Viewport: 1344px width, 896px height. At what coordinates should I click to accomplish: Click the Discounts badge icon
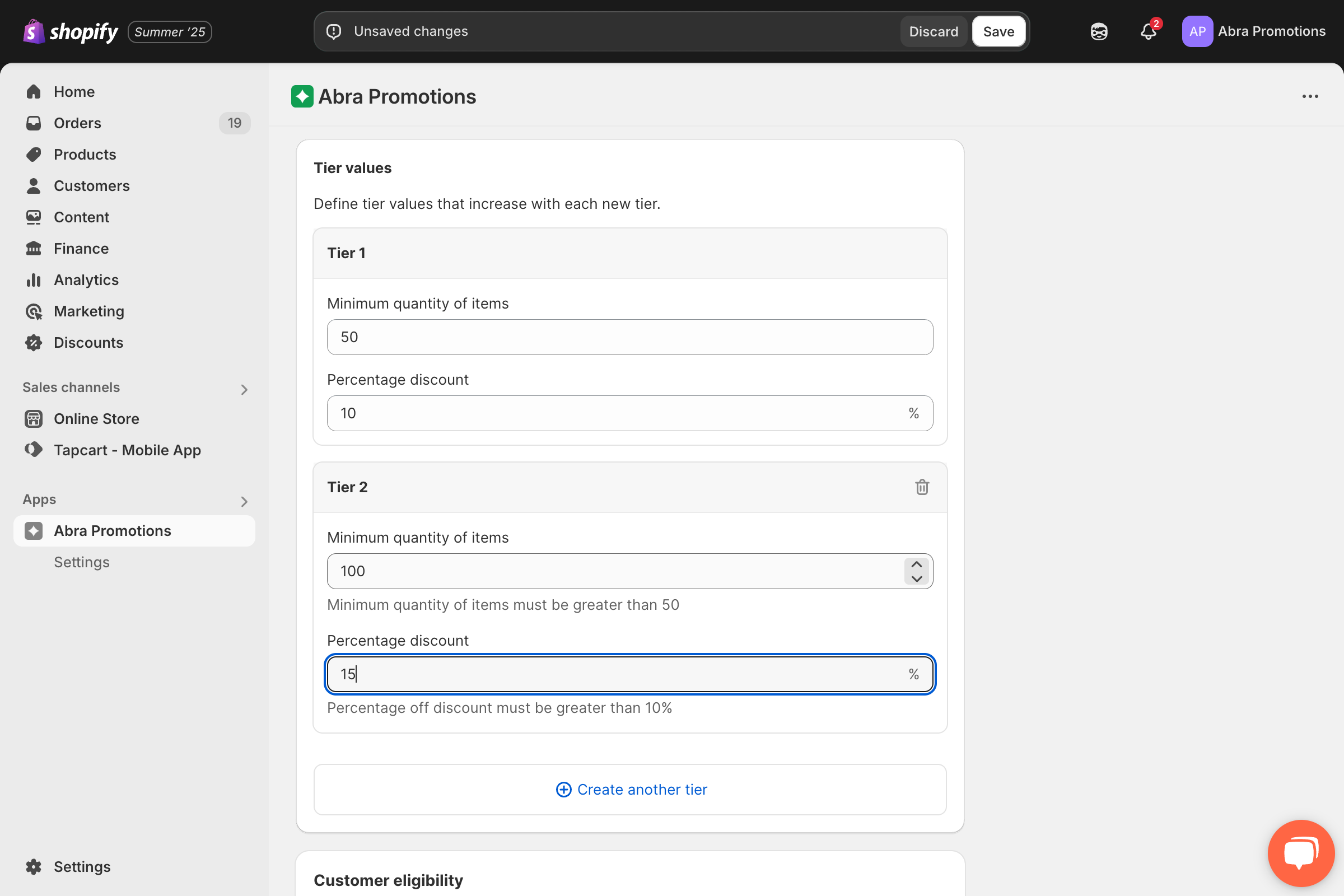(x=34, y=343)
